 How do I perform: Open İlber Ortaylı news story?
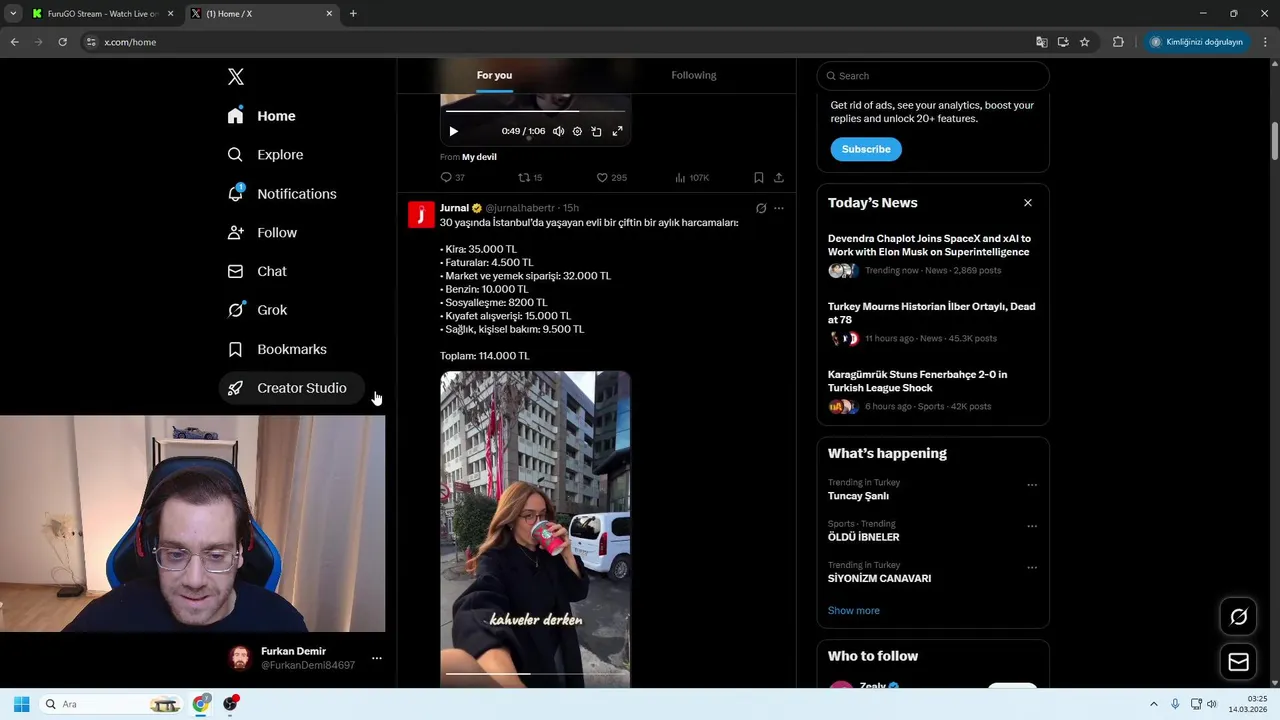click(x=931, y=313)
